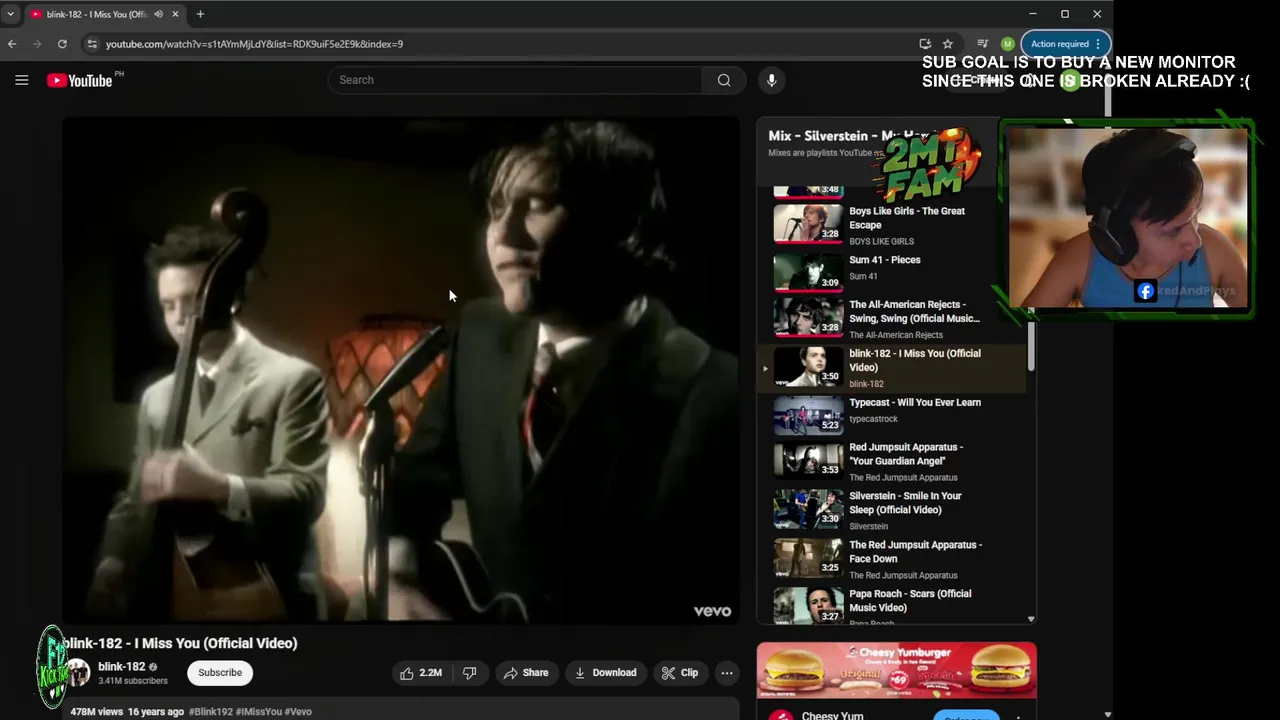
Task: Click the vevo logo on the video
Action: tap(712, 611)
